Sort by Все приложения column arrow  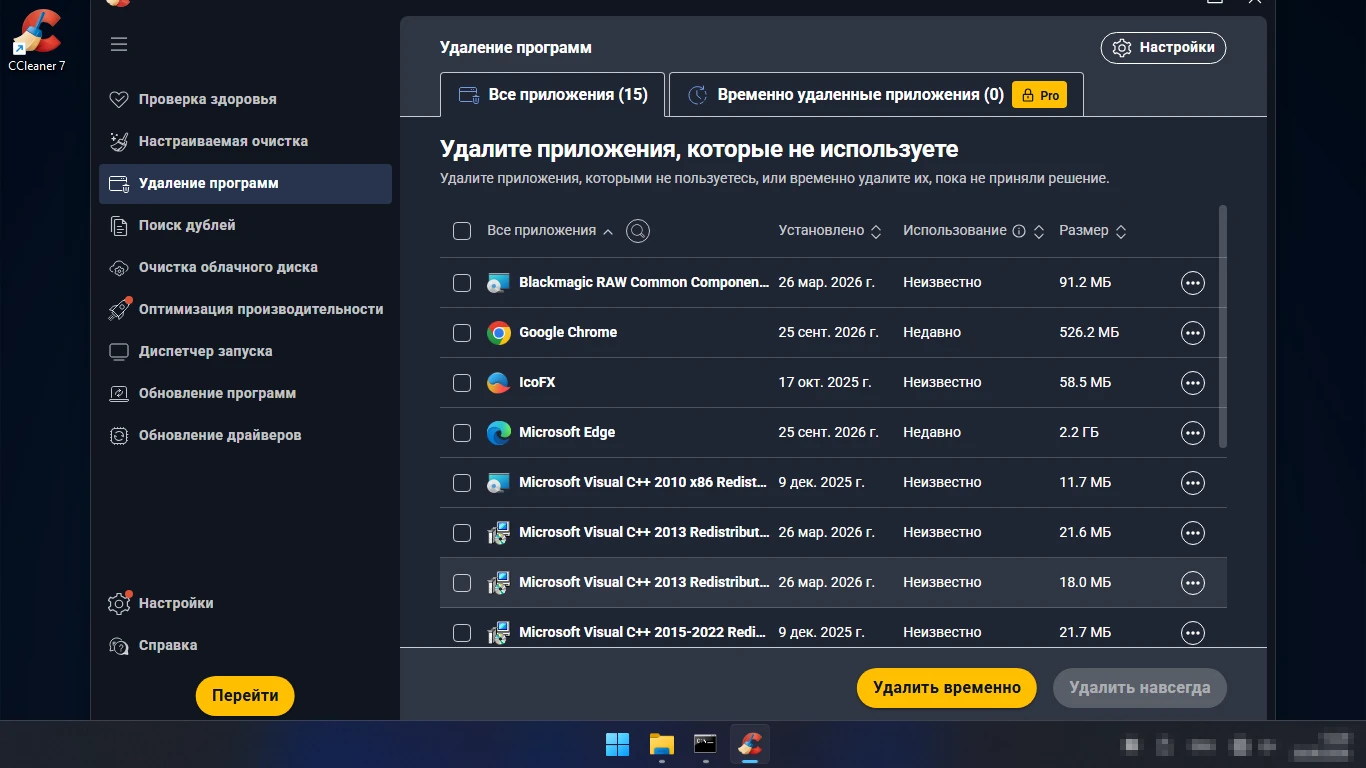pos(607,231)
